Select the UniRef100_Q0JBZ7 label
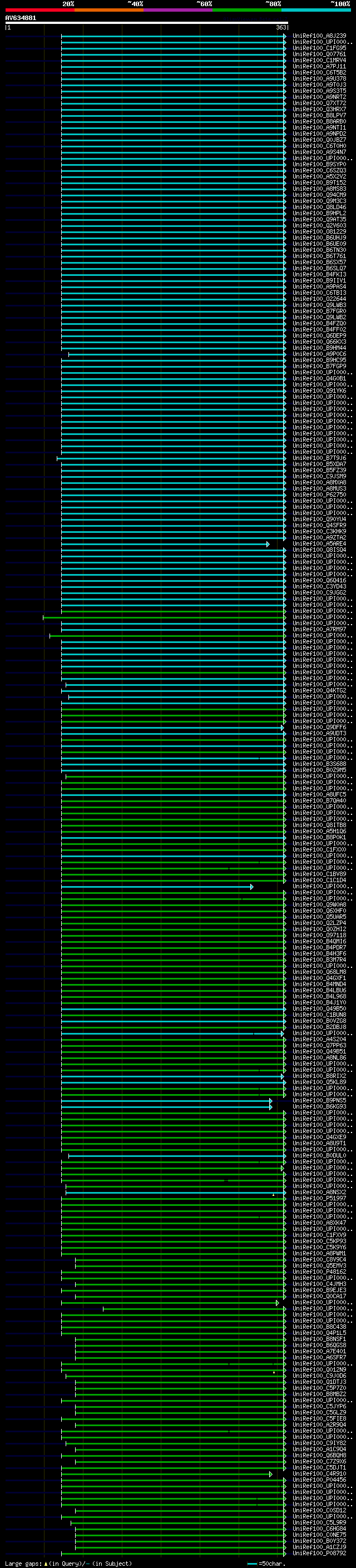The height and width of the screenshot is (1568, 356). (x=319, y=140)
